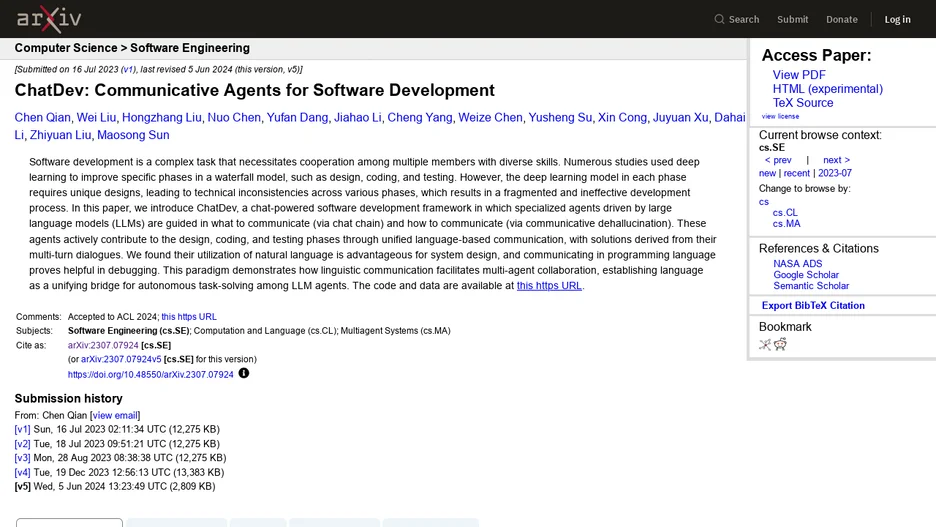Open NASA ADS references
This screenshot has width=936, height=527.
(x=798, y=264)
